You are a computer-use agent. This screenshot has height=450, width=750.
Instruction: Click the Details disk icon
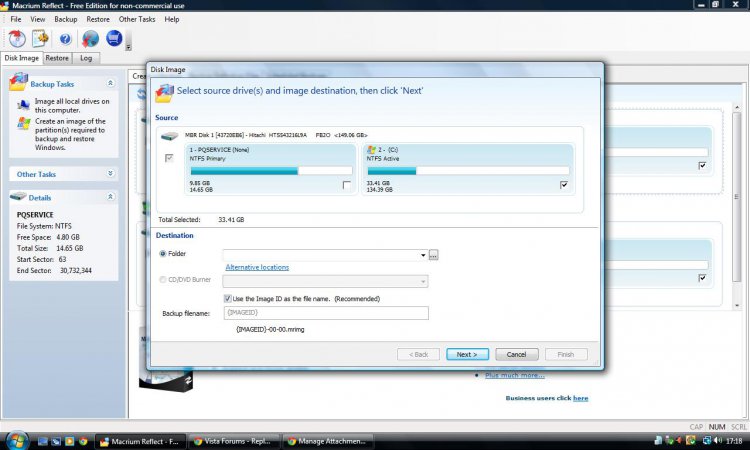pos(18,197)
